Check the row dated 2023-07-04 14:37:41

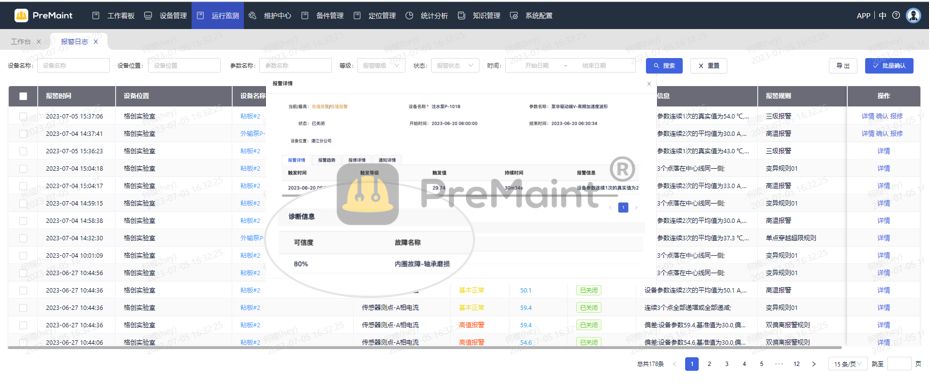coord(23,134)
